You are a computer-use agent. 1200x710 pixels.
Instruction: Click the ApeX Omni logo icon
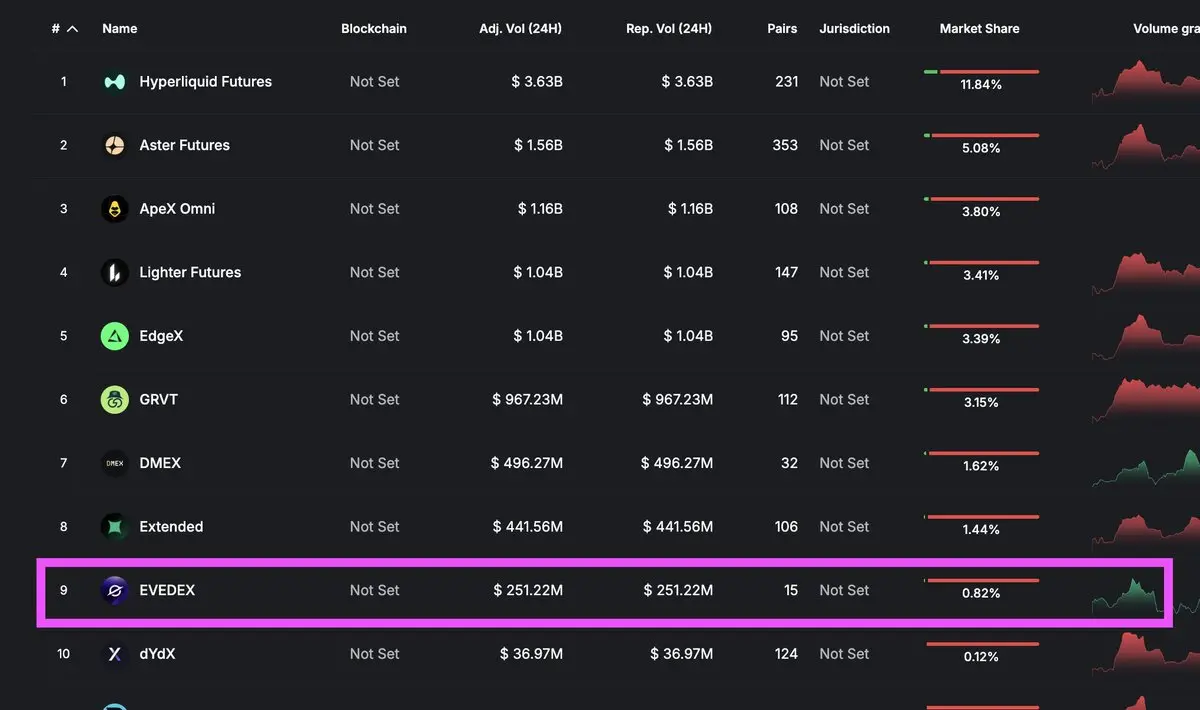coord(115,209)
